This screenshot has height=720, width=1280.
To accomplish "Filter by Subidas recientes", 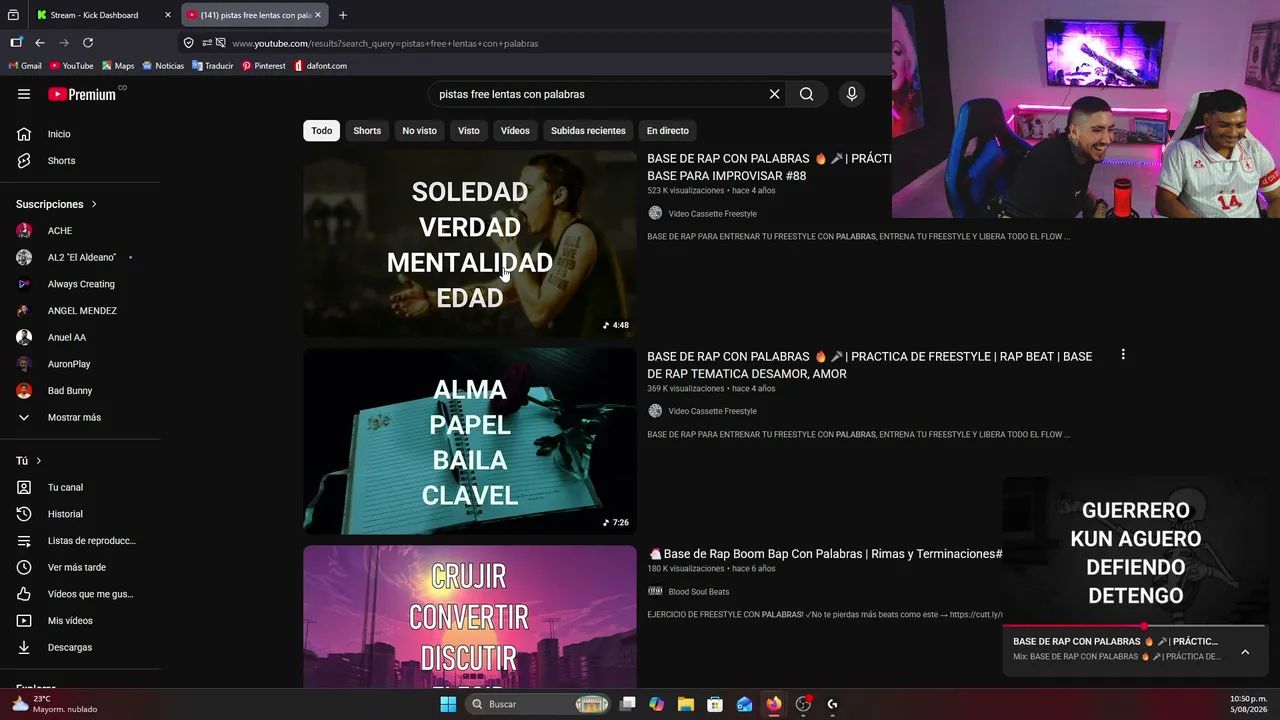I will point(588,131).
